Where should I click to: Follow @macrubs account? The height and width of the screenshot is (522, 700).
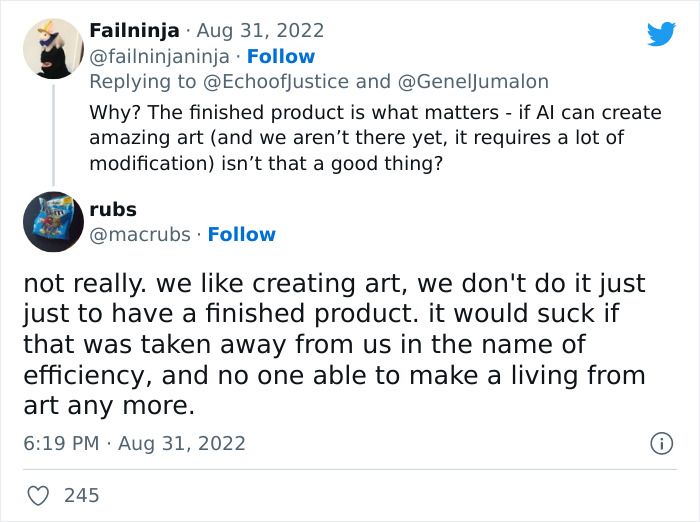(x=241, y=234)
